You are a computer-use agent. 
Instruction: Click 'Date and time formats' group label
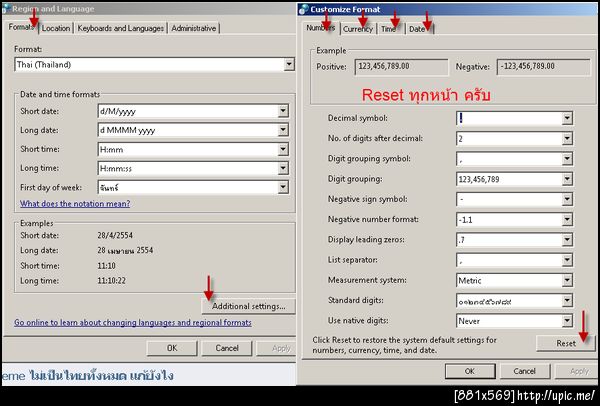(x=60, y=94)
